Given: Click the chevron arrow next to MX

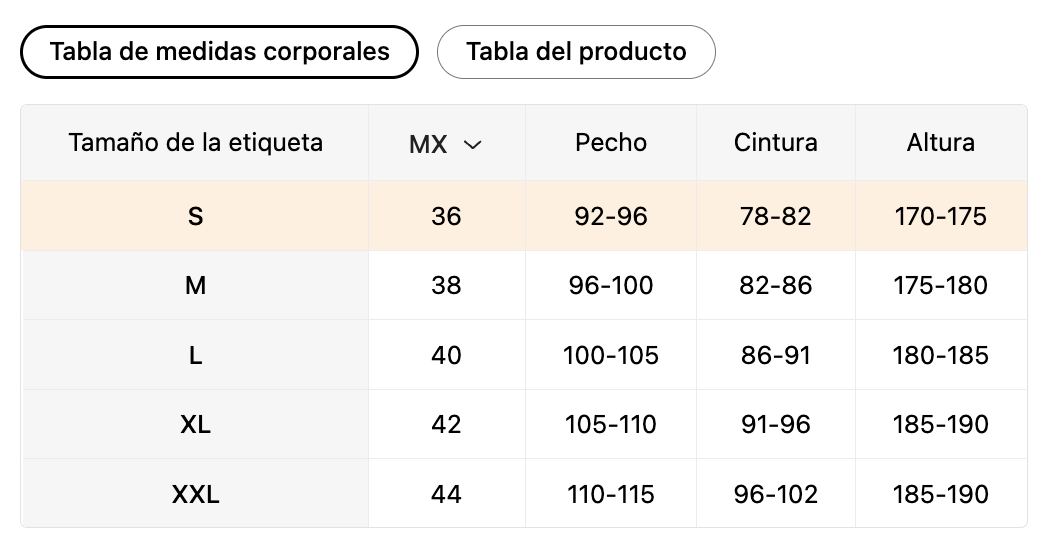Looking at the screenshot, I should [x=473, y=145].
